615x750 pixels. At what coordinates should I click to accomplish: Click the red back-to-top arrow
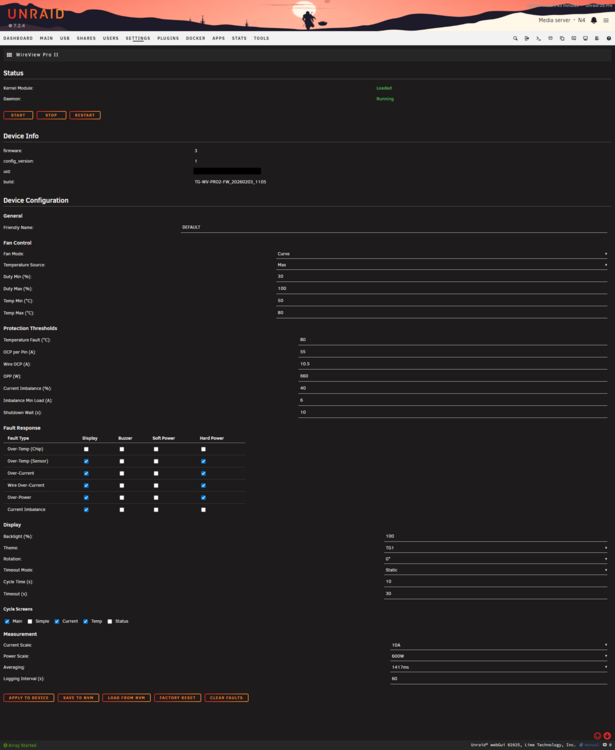[597, 736]
